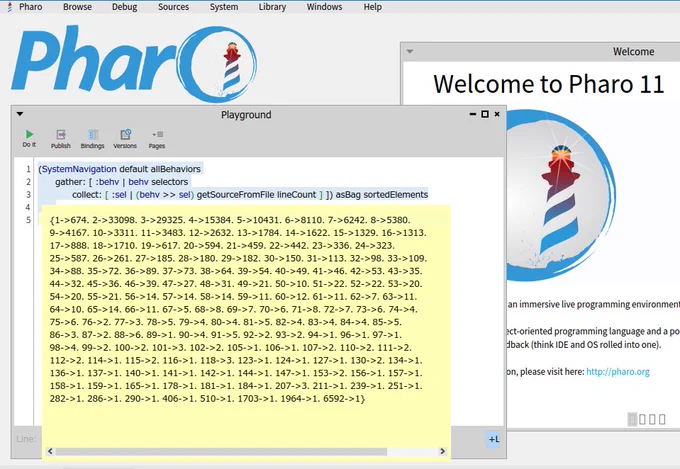Click the '6592->1' result entry
Screen dimensions: 680x469
pyautogui.click(x=342, y=399)
